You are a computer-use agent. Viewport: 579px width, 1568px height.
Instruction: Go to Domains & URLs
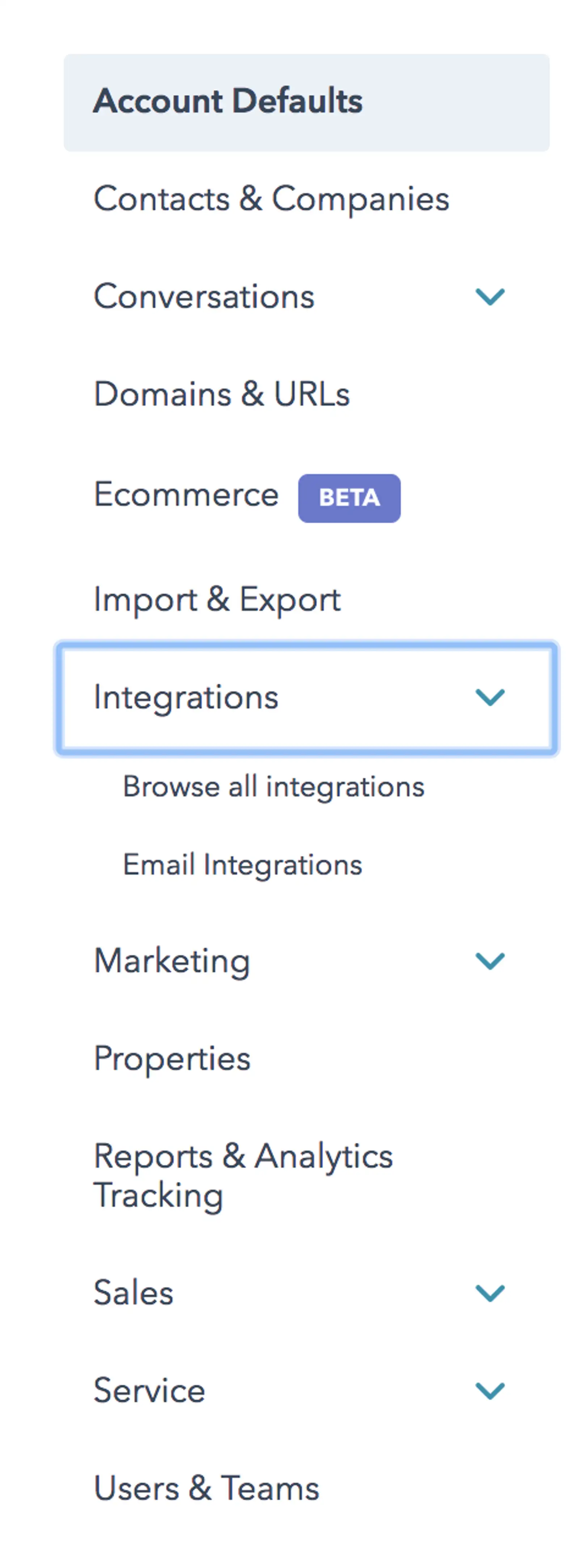click(221, 394)
